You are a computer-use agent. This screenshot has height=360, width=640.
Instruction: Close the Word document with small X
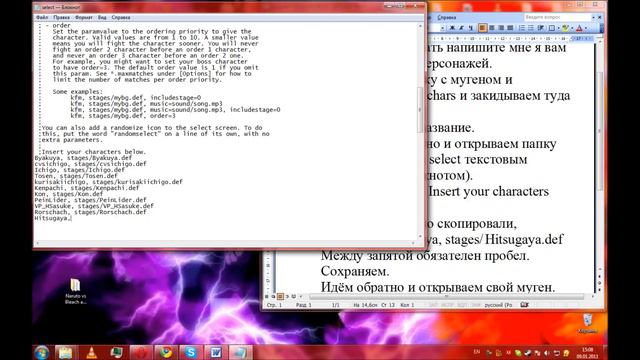pyautogui.click(x=600, y=17)
